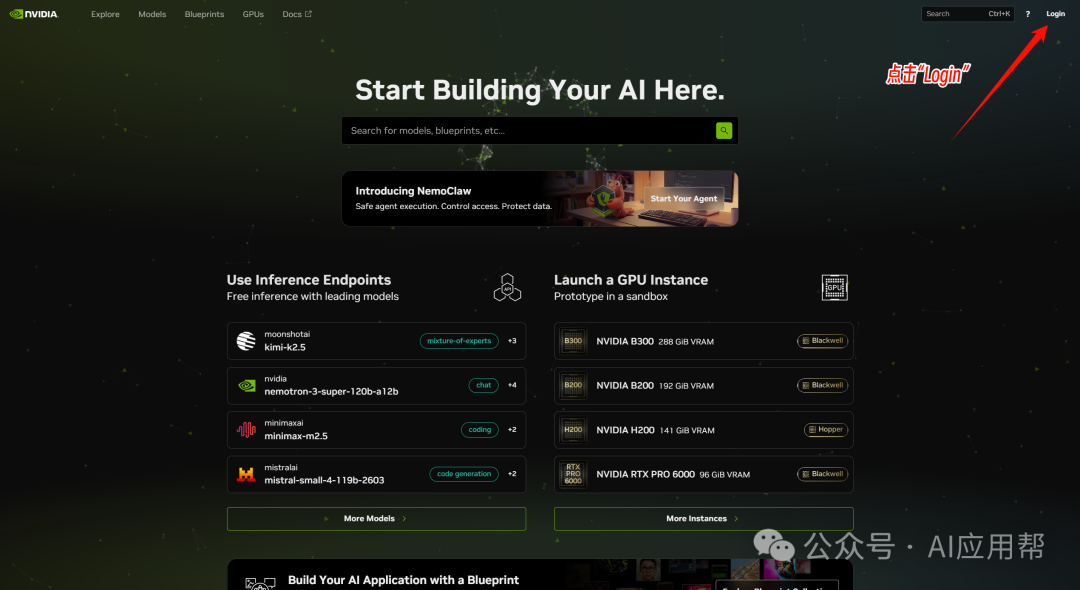Click the NVIDIA logo
1080x590 pixels.
tap(34, 14)
